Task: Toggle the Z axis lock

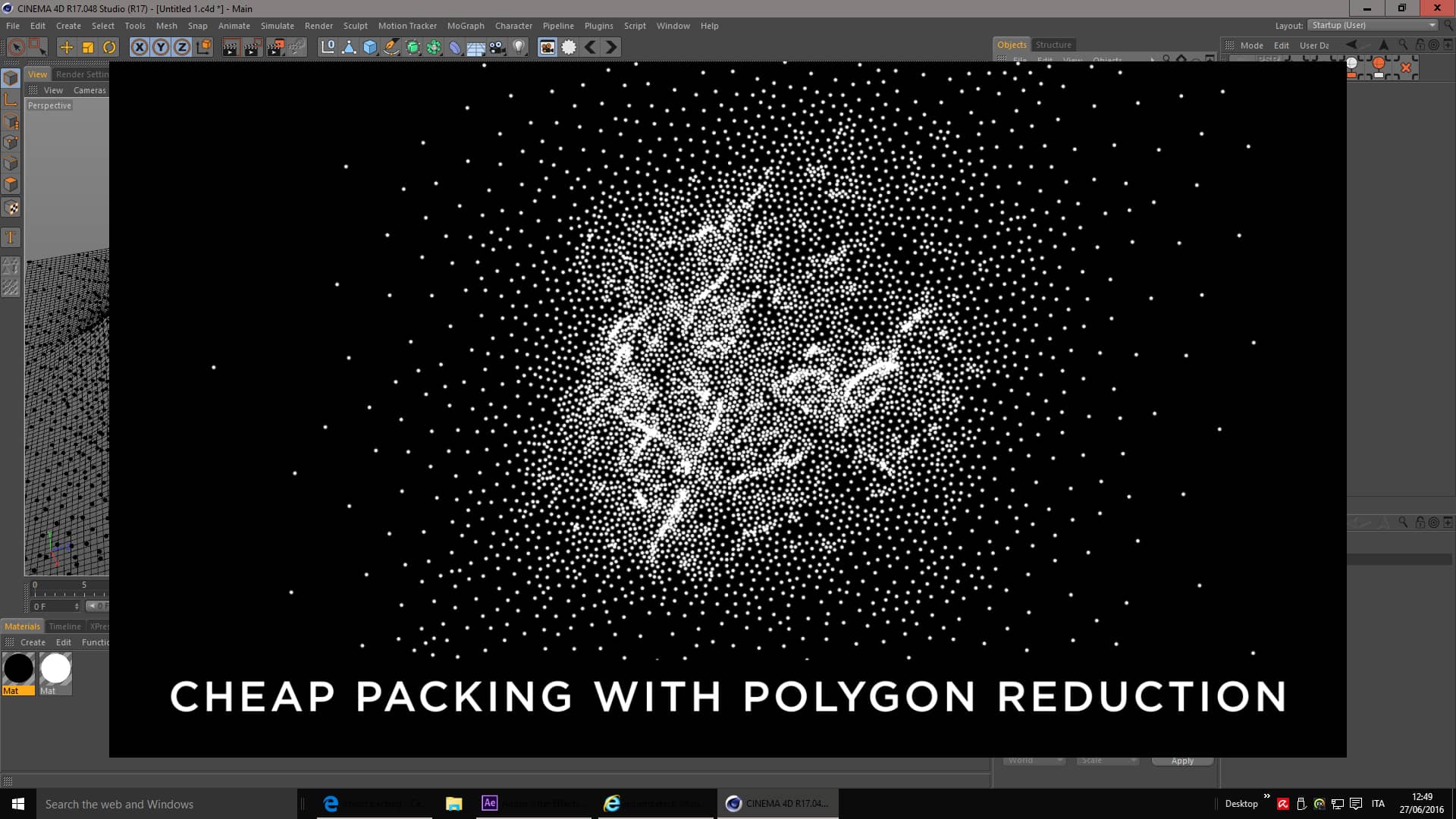Action: (x=181, y=46)
